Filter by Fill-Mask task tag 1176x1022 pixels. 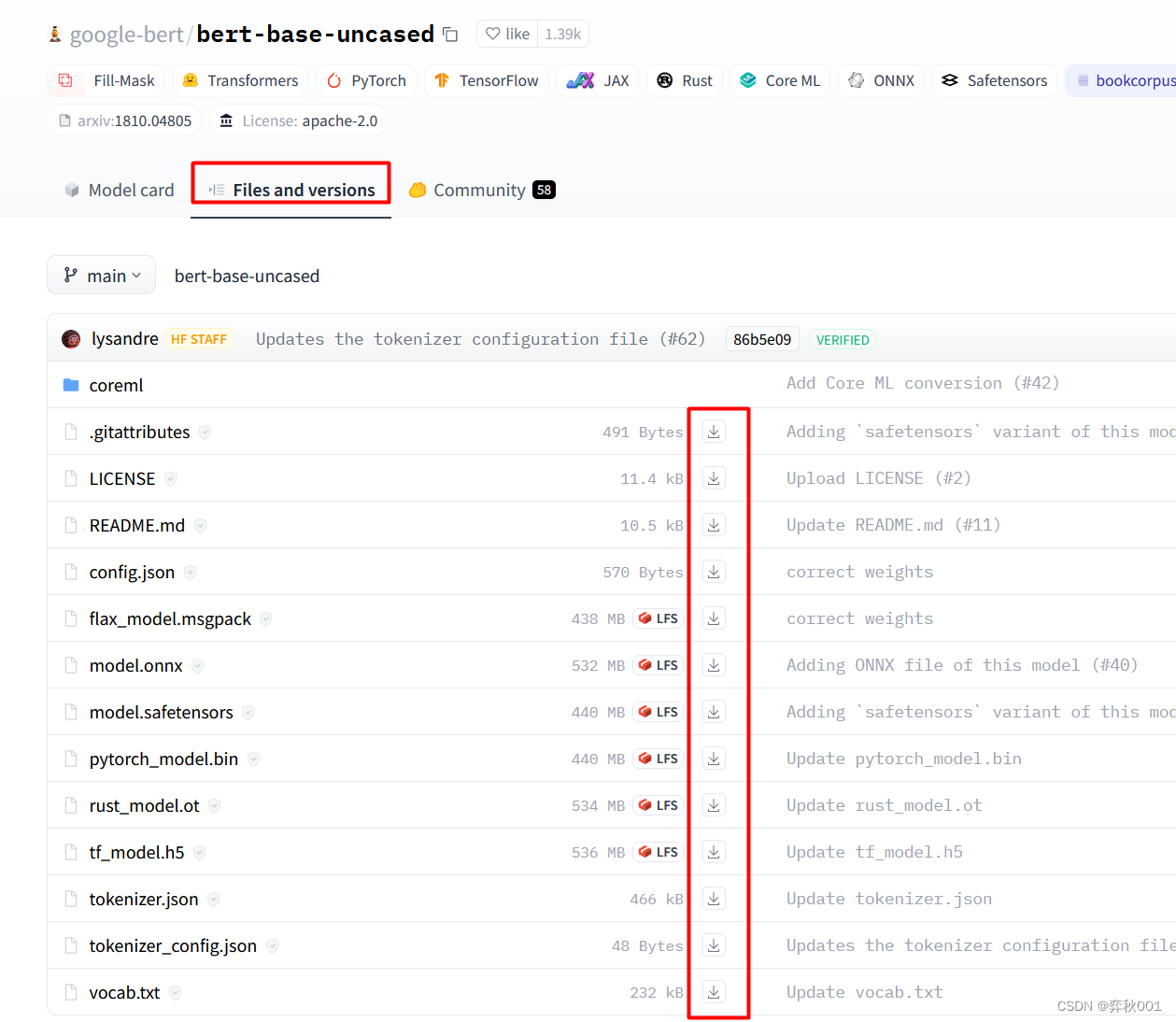106,80
